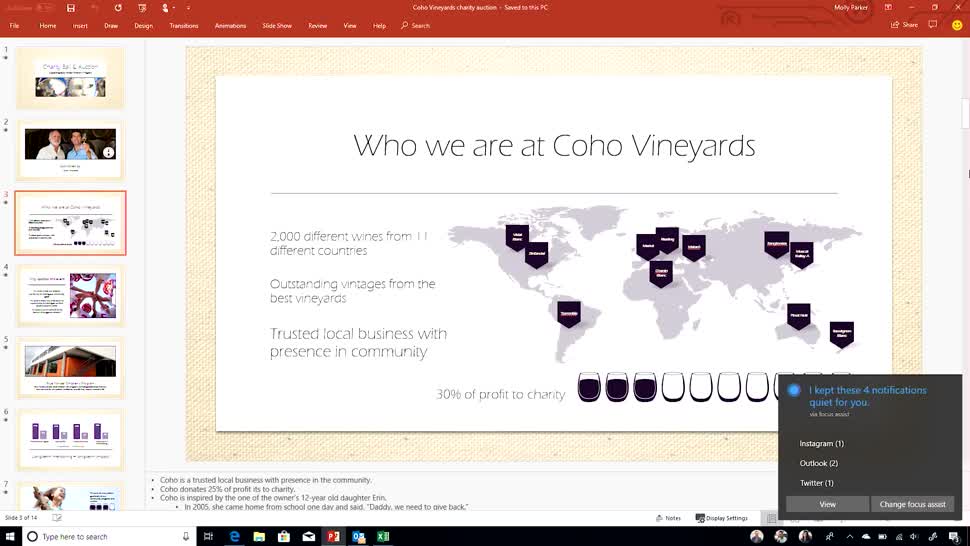Click the '2,000 different wines' bullet text
The image size is (970, 546).
(x=348, y=243)
